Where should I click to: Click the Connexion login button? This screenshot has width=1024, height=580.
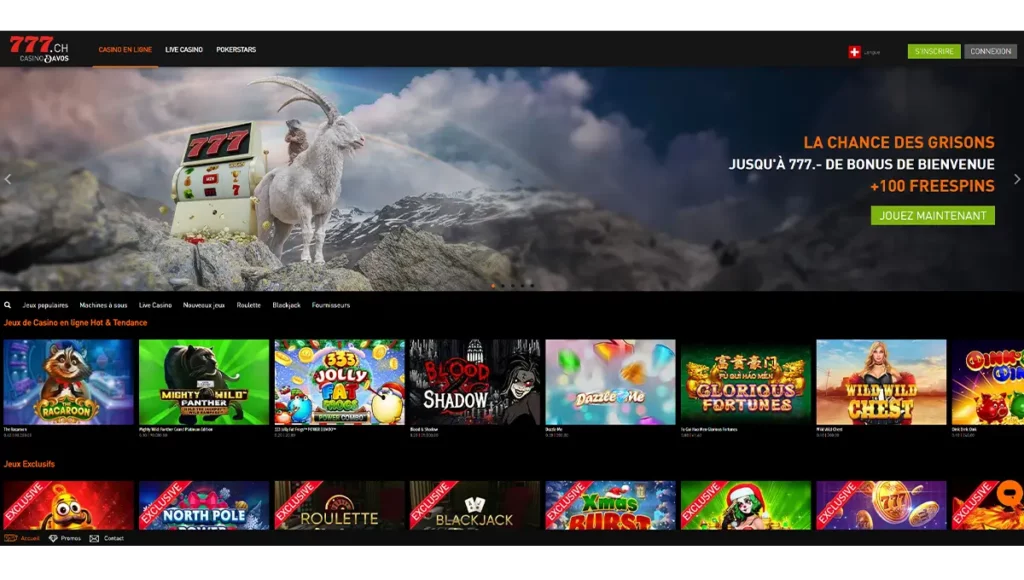990,51
